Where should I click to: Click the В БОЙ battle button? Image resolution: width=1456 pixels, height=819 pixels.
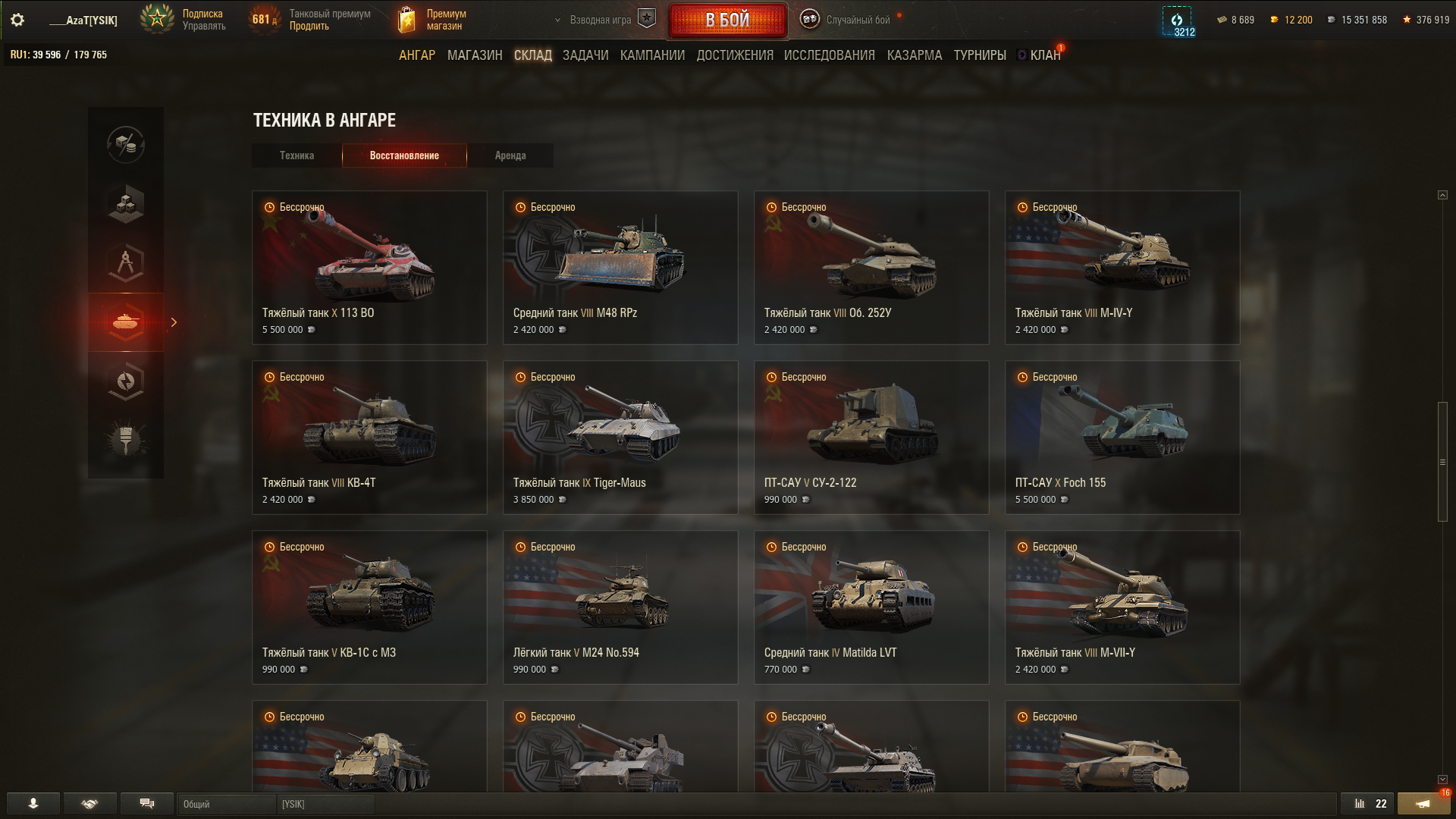pyautogui.click(x=727, y=20)
